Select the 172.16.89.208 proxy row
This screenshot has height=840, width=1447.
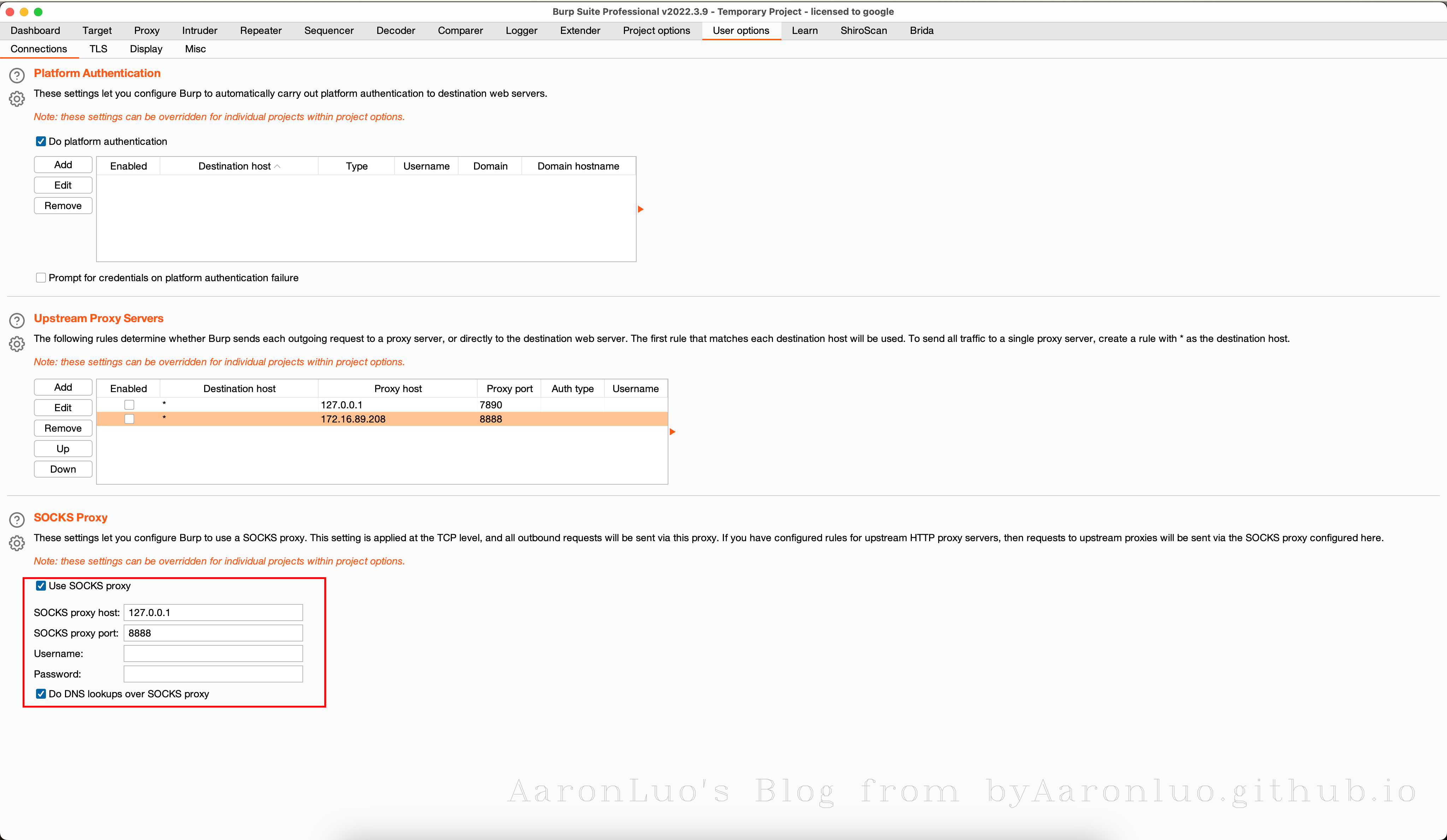[353, 419]
